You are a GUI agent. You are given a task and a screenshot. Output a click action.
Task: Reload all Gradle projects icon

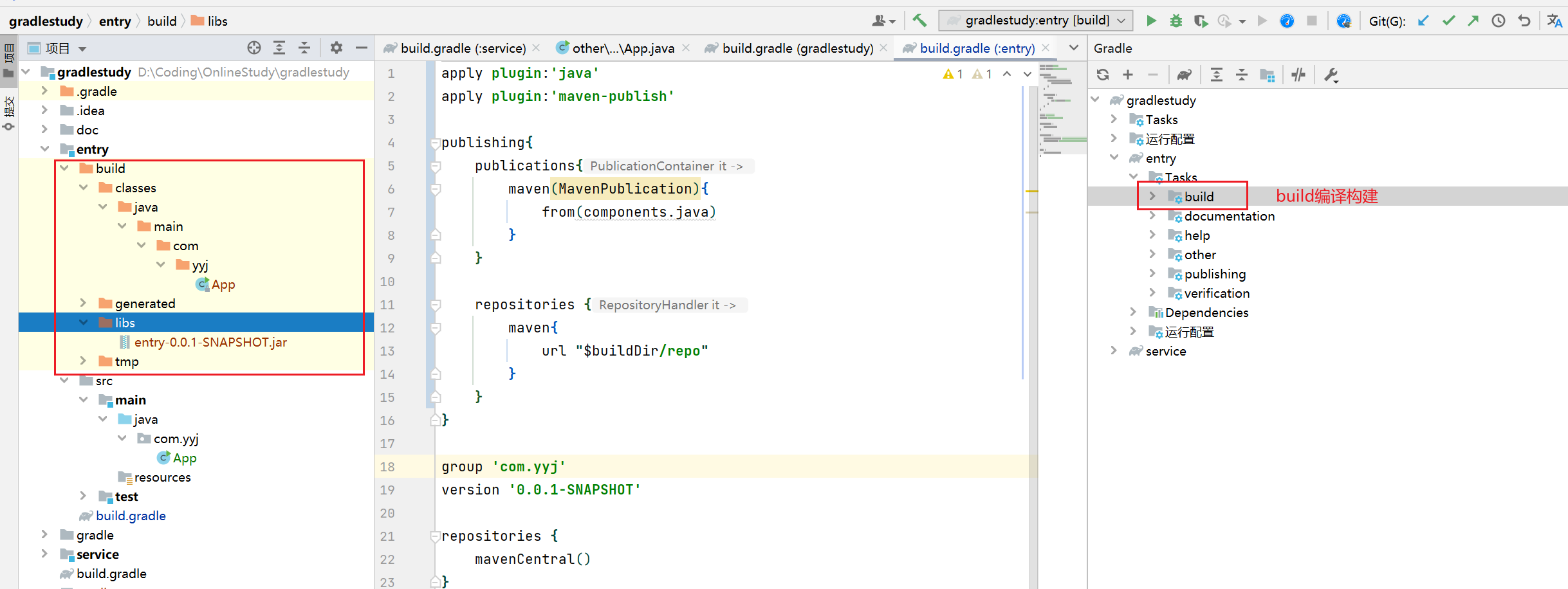click(x=1103, y=75)
